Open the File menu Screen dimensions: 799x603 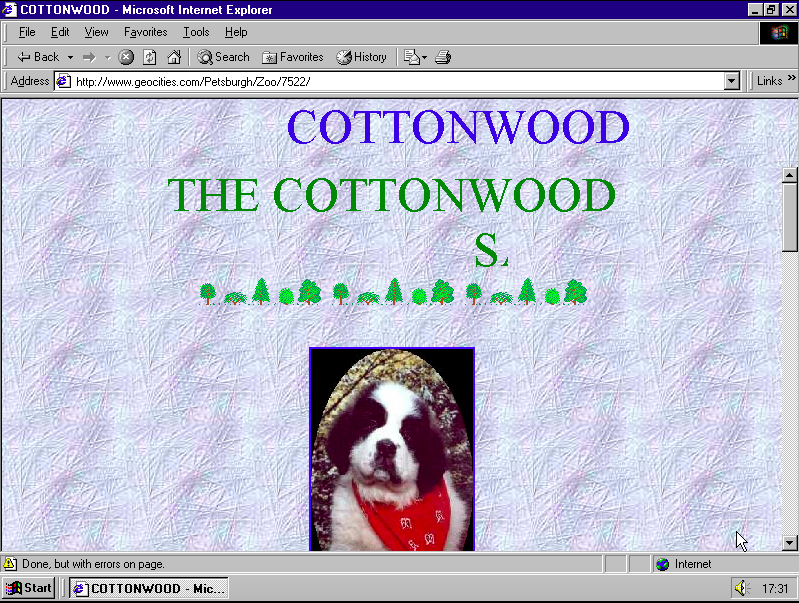[27, 32]
